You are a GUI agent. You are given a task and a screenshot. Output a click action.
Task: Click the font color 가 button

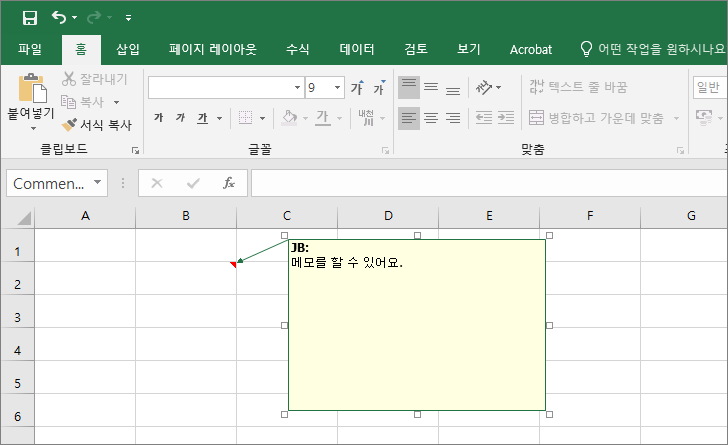(x=323, y=118)
